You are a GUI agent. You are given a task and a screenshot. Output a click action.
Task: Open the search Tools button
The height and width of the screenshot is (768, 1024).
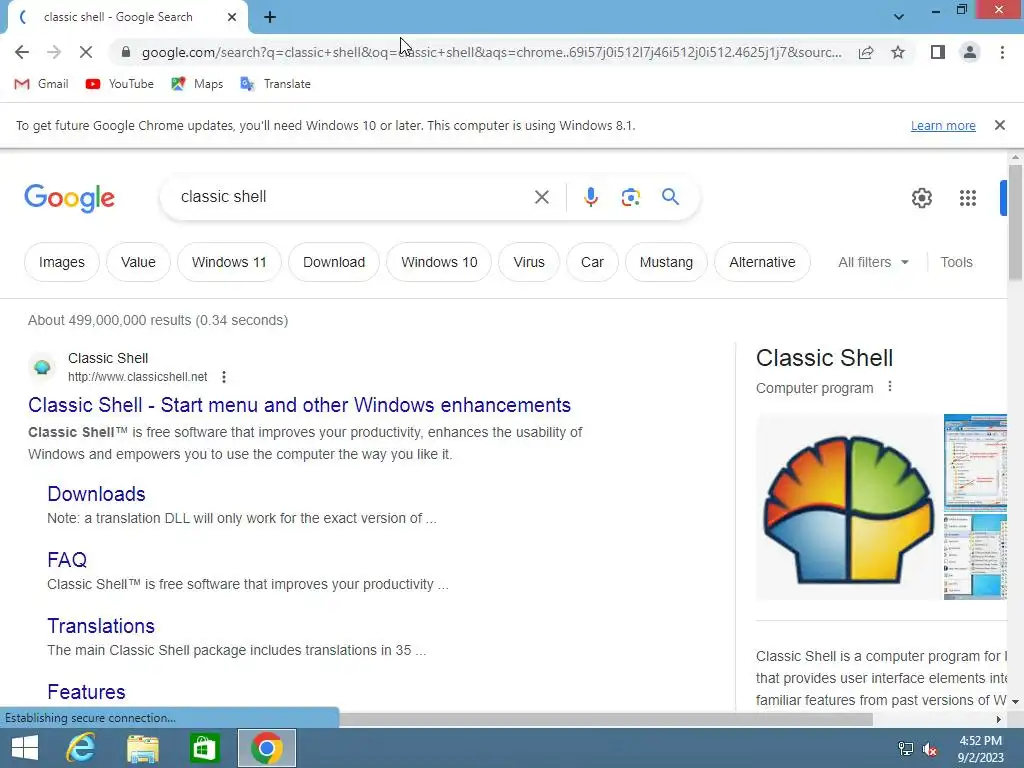pos(956,262)
